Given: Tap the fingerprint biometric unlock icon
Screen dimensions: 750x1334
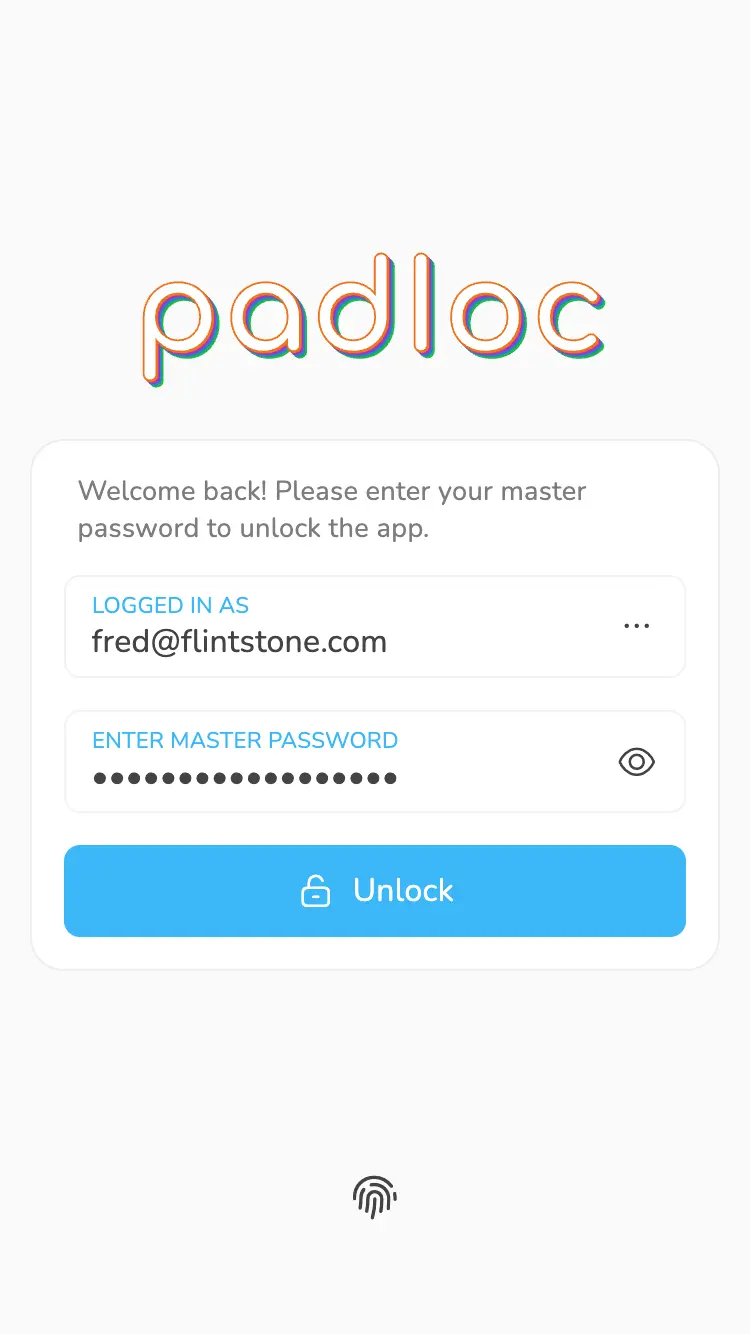Looking at the screenshot, I should point(375,1196).
